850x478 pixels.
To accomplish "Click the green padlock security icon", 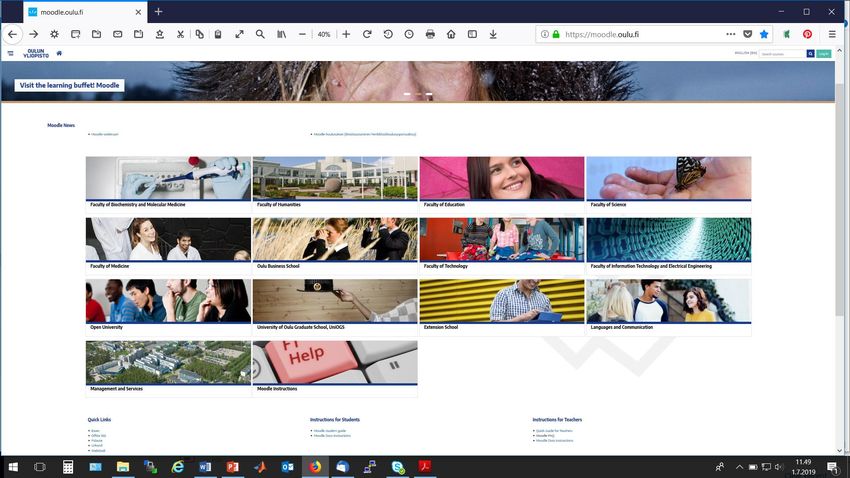I will tap(556, 34).
